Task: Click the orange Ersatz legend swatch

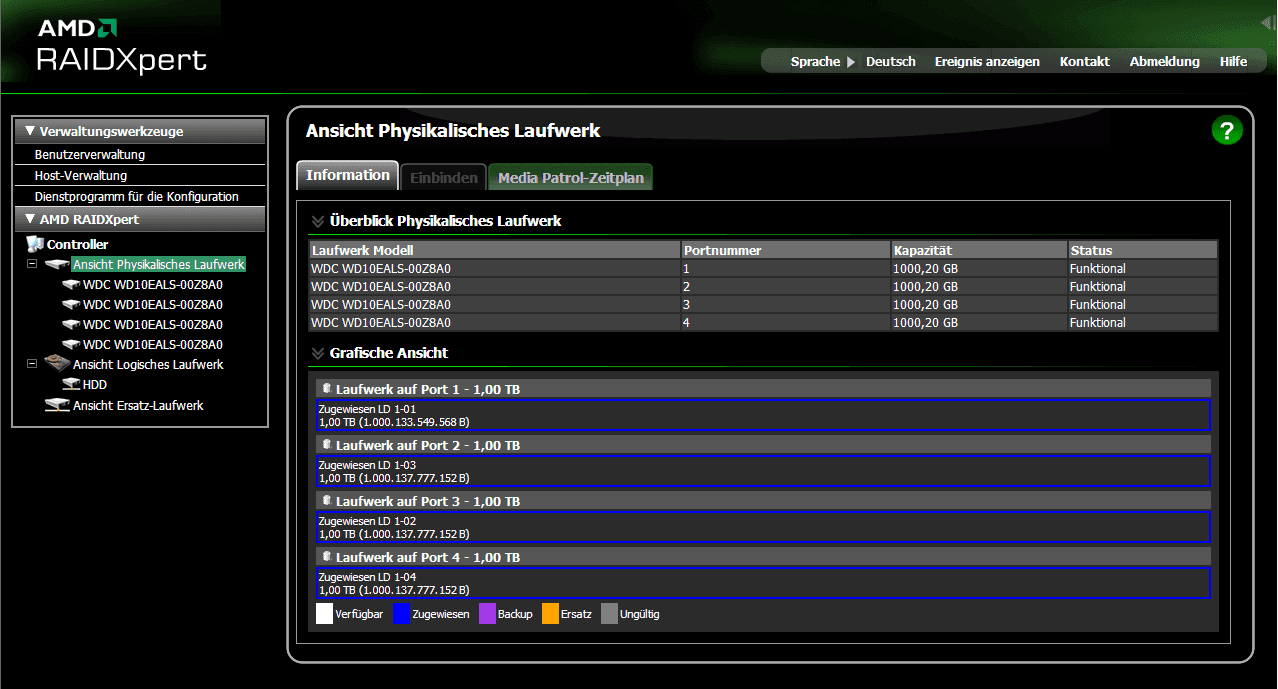Action: click(x=550, y=613)
